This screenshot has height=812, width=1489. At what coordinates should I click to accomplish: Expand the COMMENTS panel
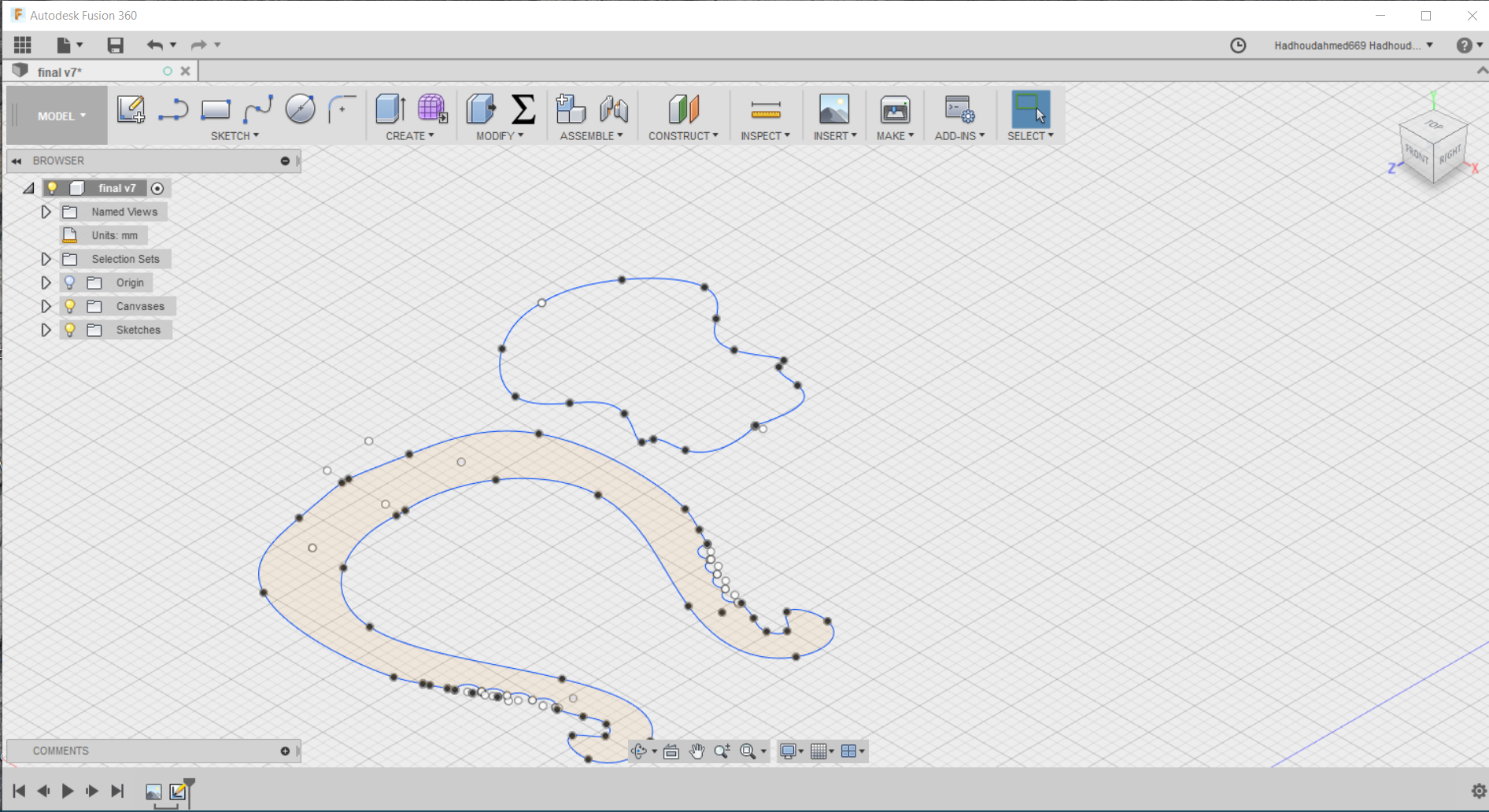pyautogui.click(x=285, y=751)
